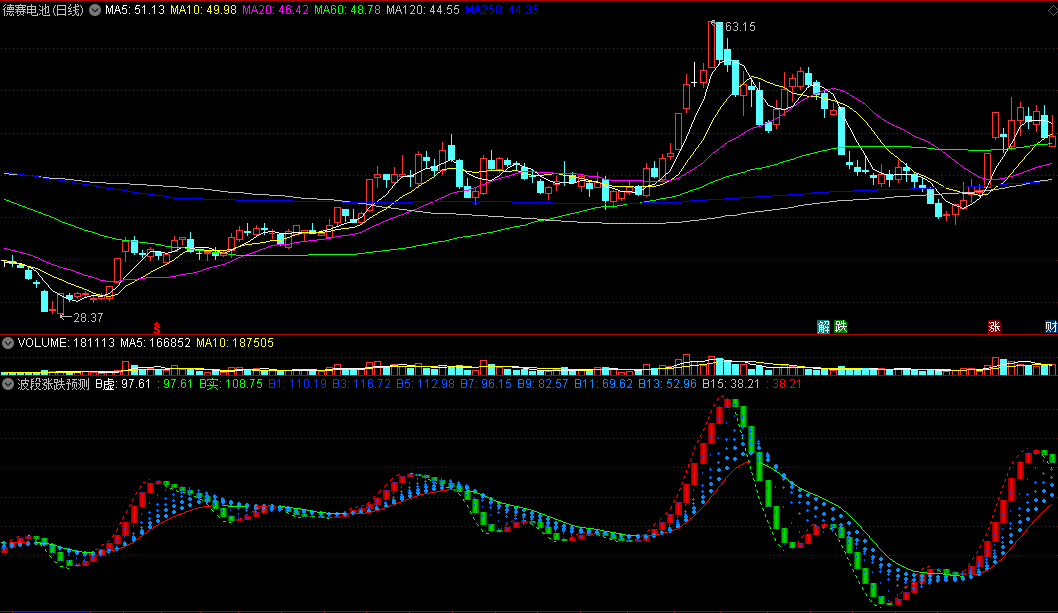Click the volume MA5: 166852 value
The image size is (1058, 613).
[155, 343]
